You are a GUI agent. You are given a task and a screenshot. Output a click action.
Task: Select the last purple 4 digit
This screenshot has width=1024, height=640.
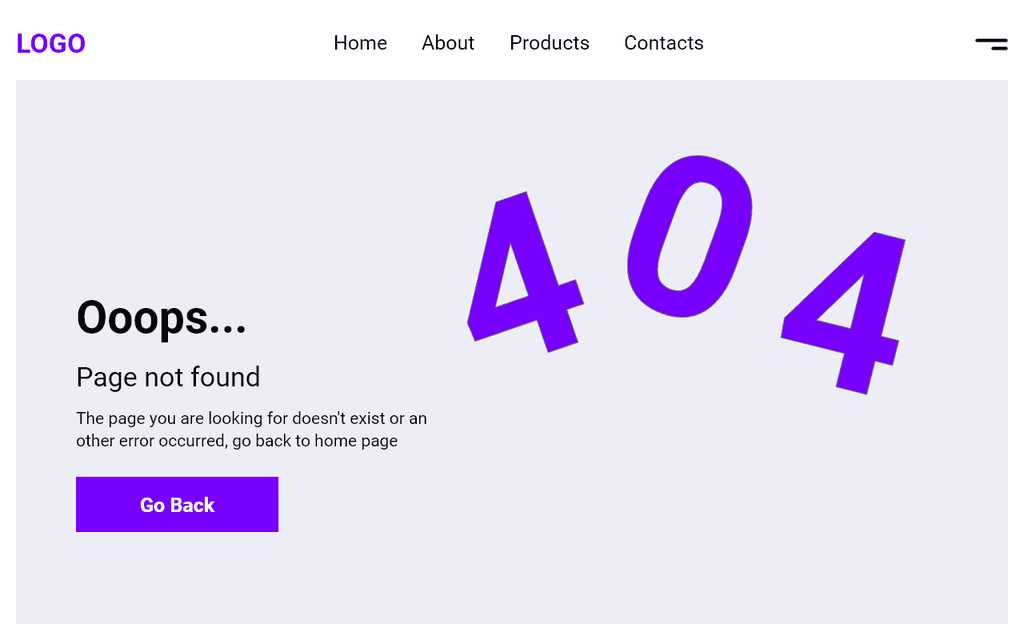pos(844,313)
